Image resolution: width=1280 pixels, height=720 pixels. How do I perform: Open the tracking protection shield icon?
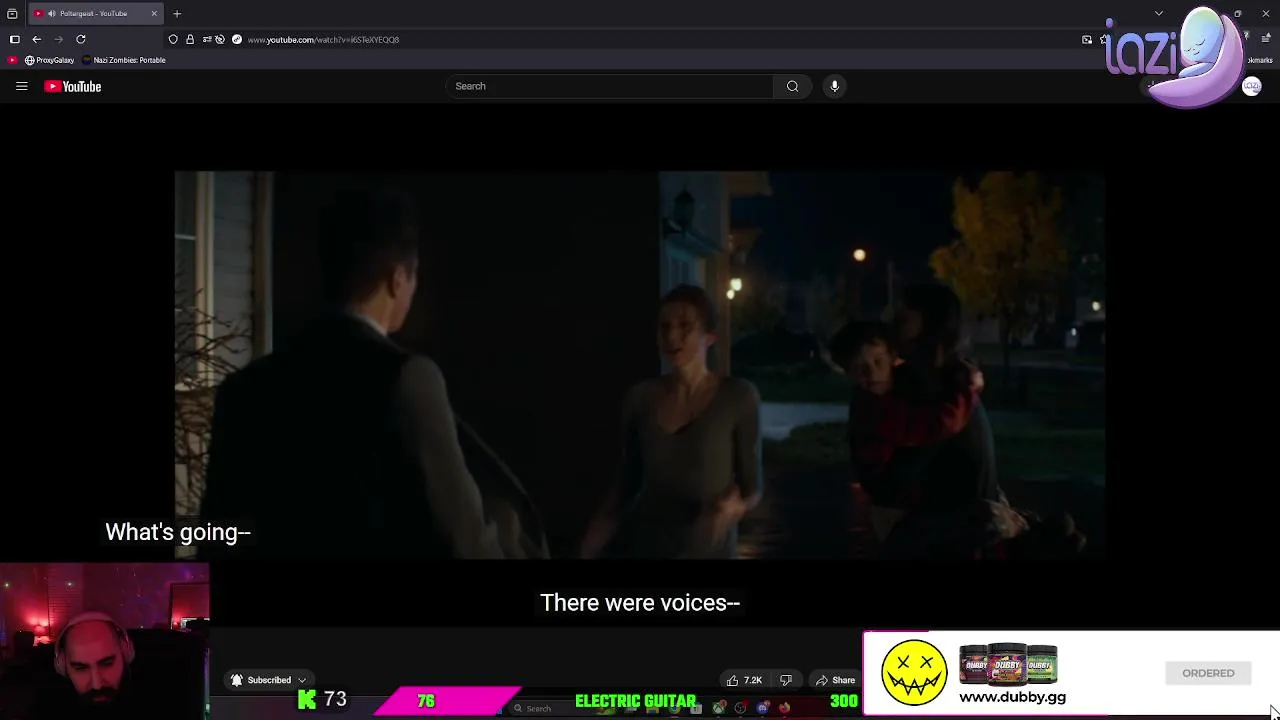173,39
